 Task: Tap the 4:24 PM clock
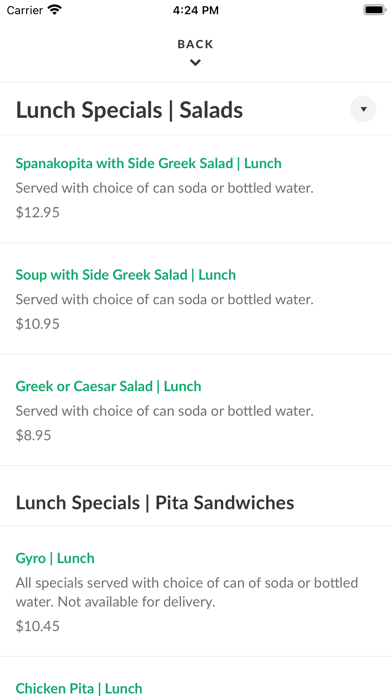pyautogui.click(x=195, y=10)
